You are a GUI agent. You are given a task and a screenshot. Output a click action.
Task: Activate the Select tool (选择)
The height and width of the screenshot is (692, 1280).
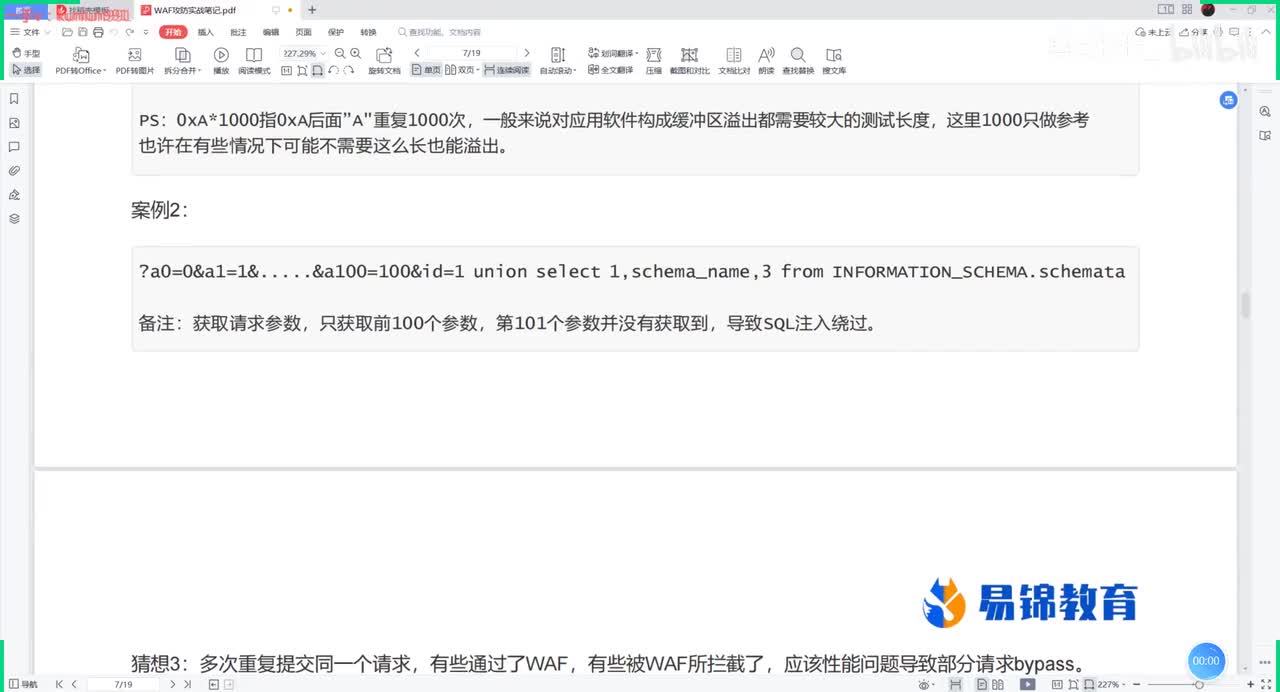pyautogui.click(x=26, y=70)
